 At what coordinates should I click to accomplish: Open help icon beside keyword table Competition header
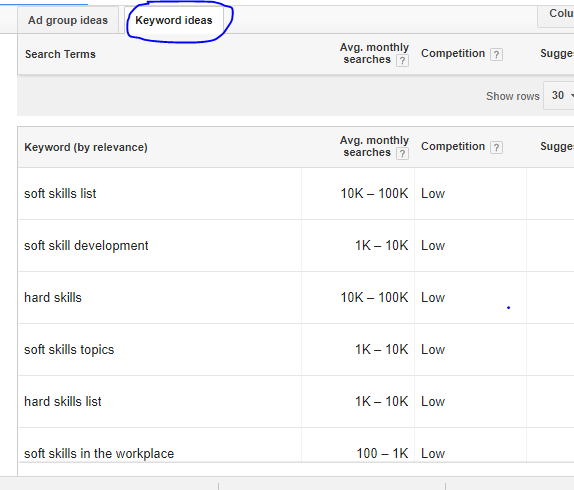[x=496, y=147]
